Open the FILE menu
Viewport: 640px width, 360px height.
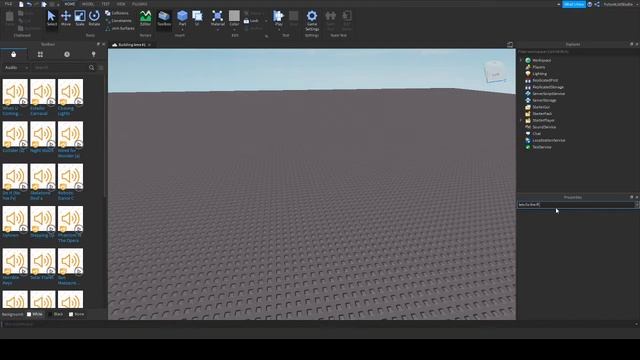(8, 4)
